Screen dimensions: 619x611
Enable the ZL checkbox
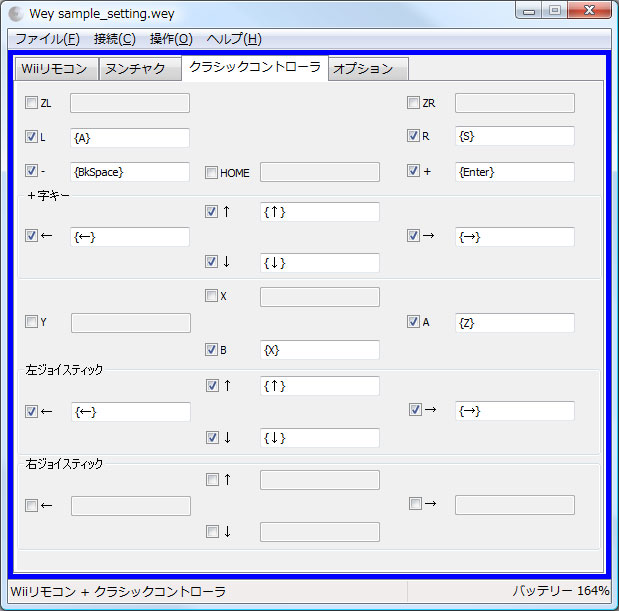(31, 103)
